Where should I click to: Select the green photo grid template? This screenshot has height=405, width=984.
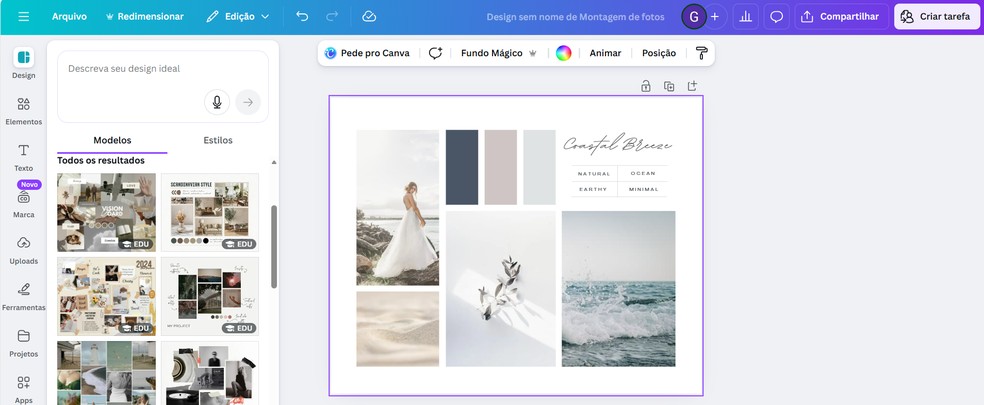point(106,373)
